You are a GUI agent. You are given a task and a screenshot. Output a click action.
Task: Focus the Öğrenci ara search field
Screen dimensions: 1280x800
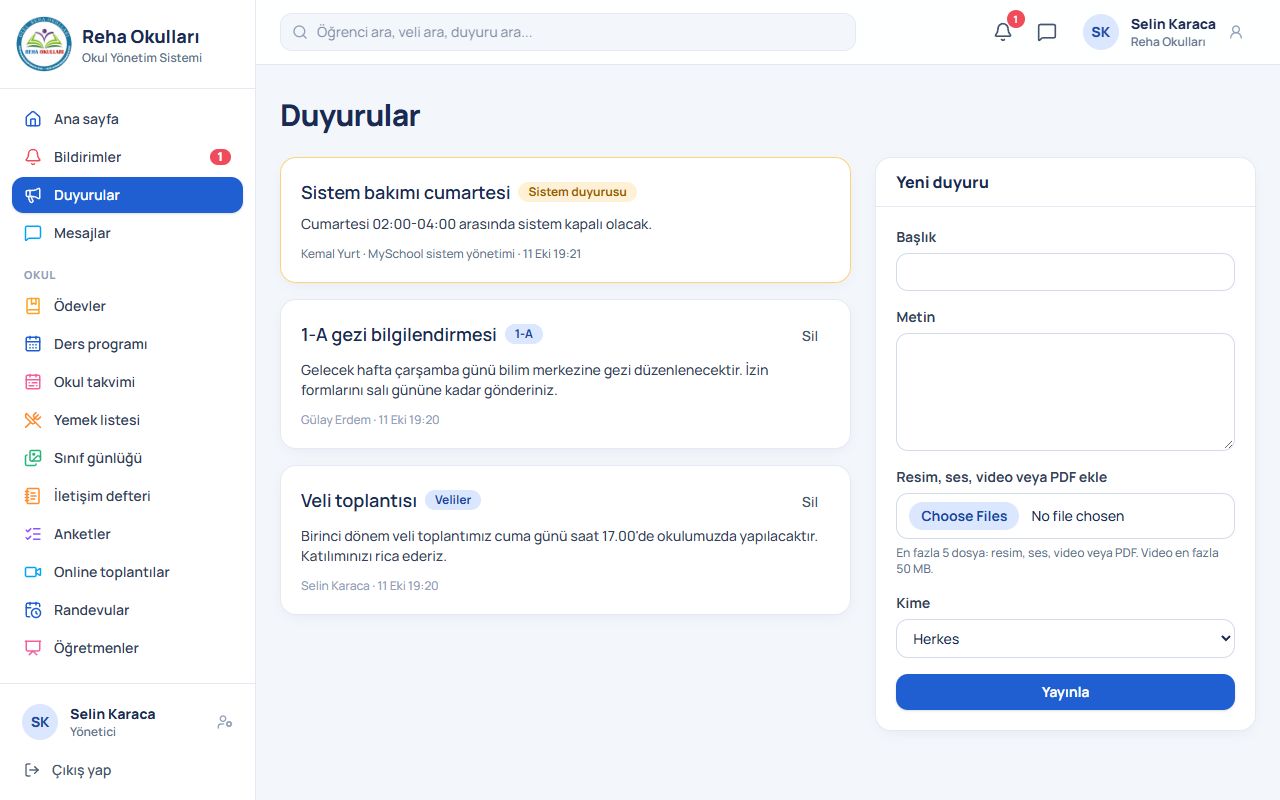pos(568,32)
